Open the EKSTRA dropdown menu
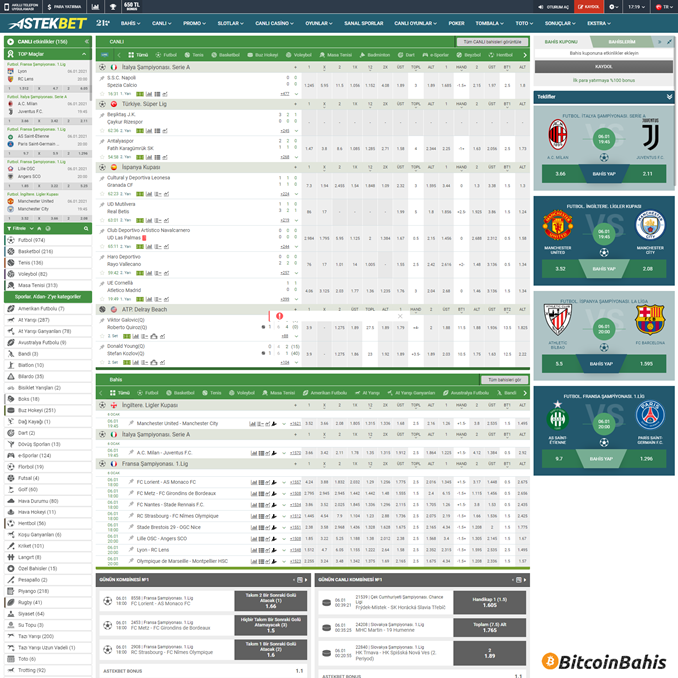The height and width of the screenshot is (678, 678). [599, 23]
